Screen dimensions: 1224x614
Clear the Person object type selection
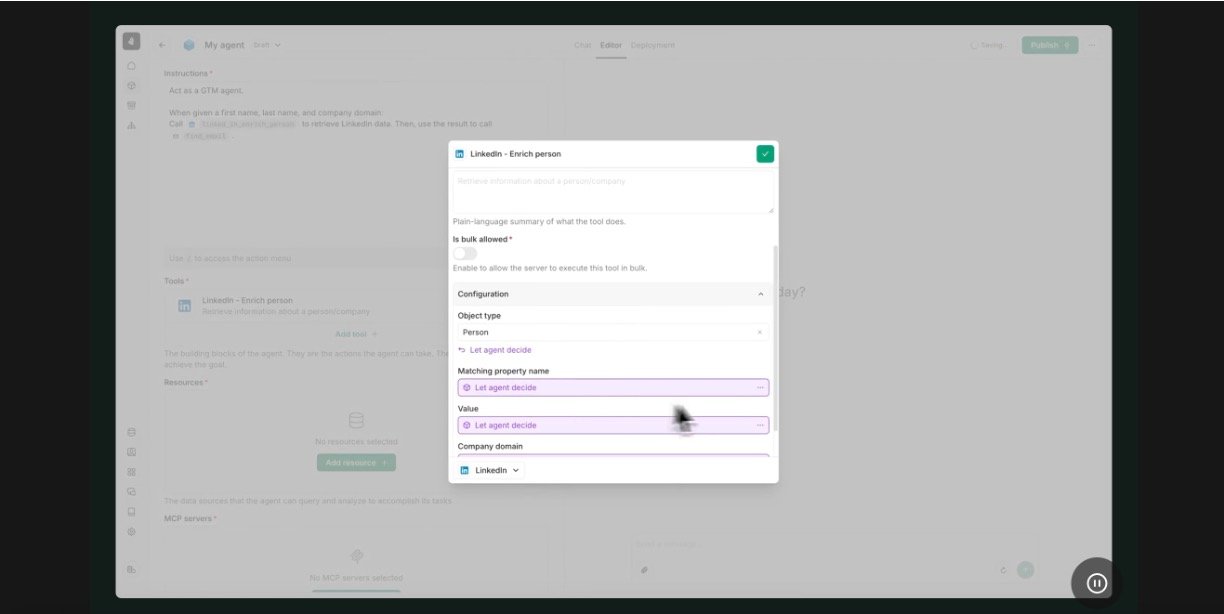pyautogui.click(x=759, y=332)
